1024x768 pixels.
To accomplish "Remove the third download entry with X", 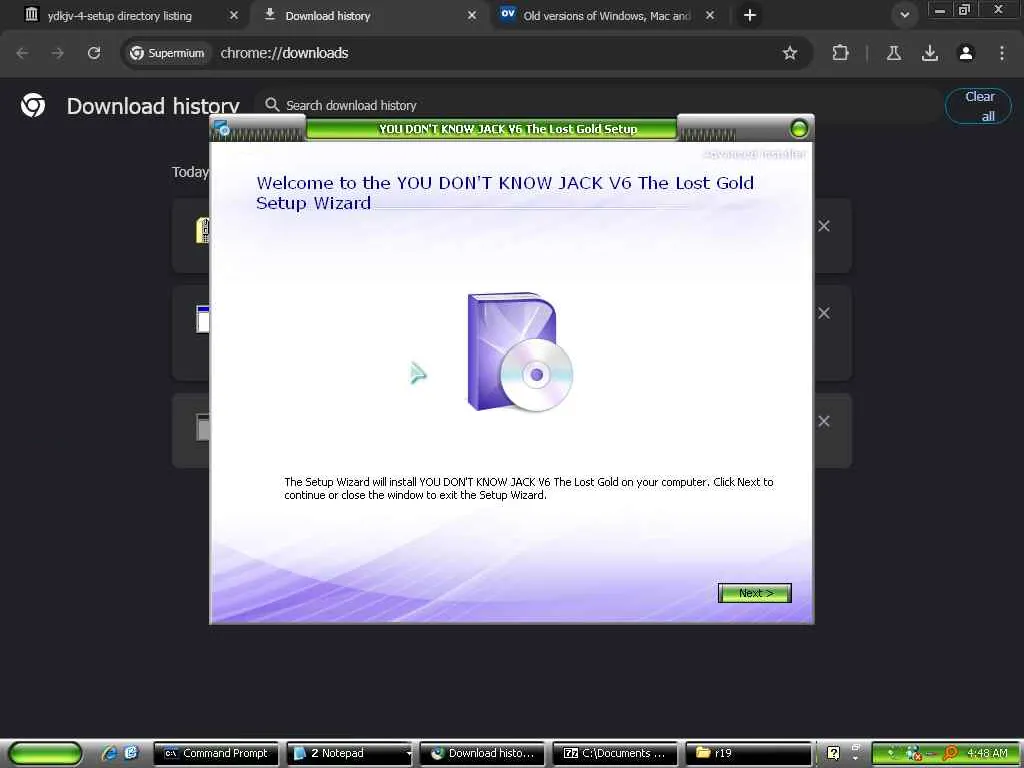I will (824, 422).
